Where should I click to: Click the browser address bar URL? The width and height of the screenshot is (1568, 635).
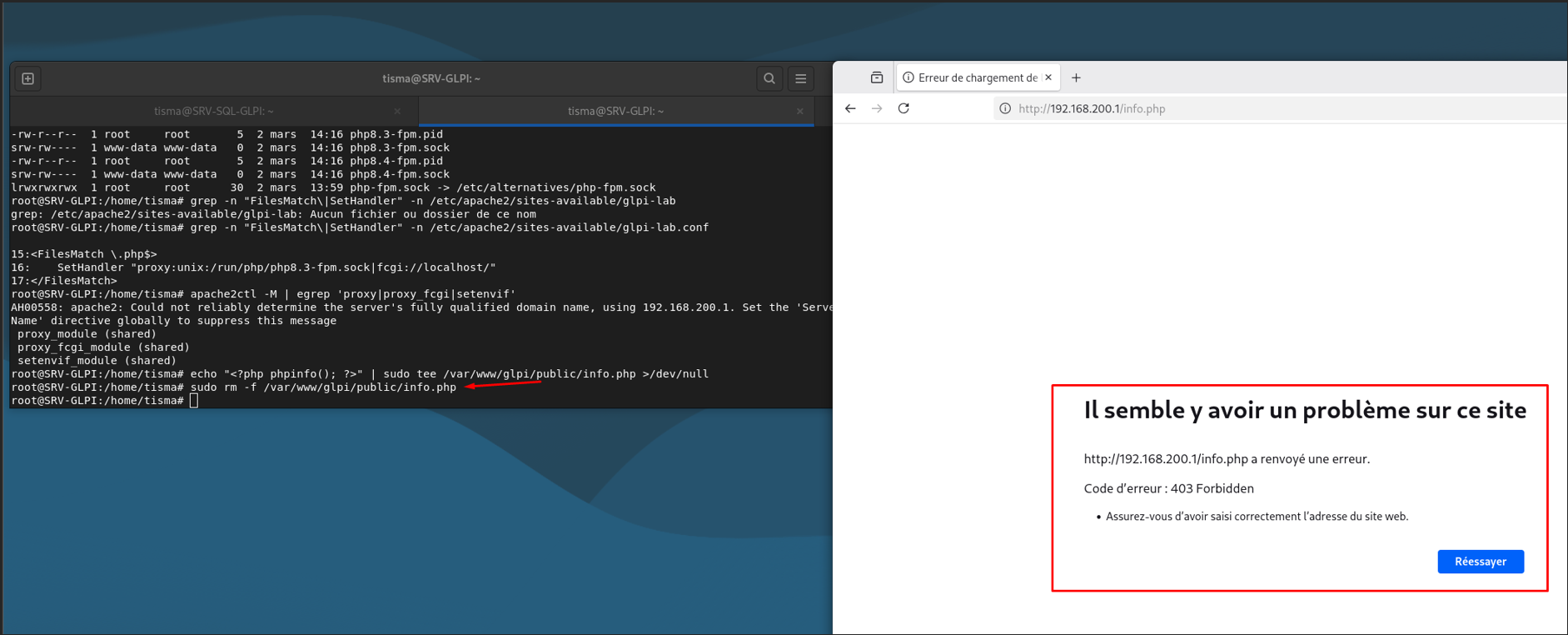click(1092, 108)
